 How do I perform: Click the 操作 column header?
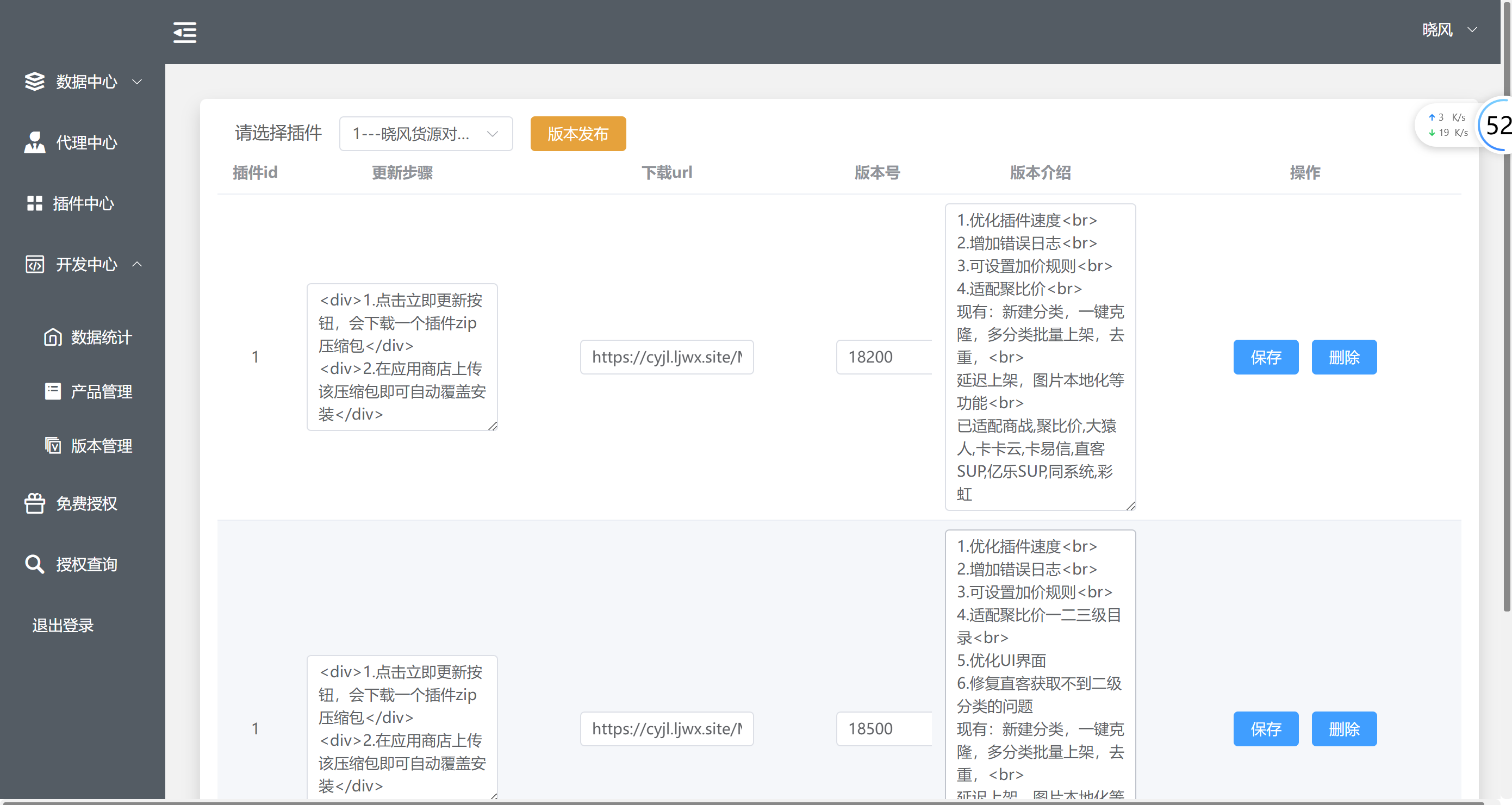1305,172
